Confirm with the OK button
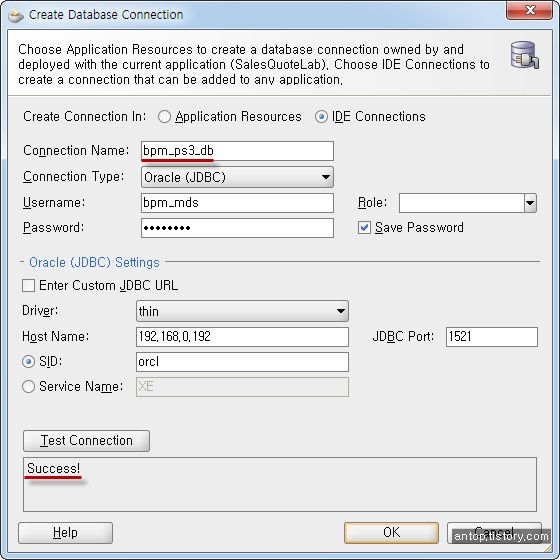 [x=391, y=533]
